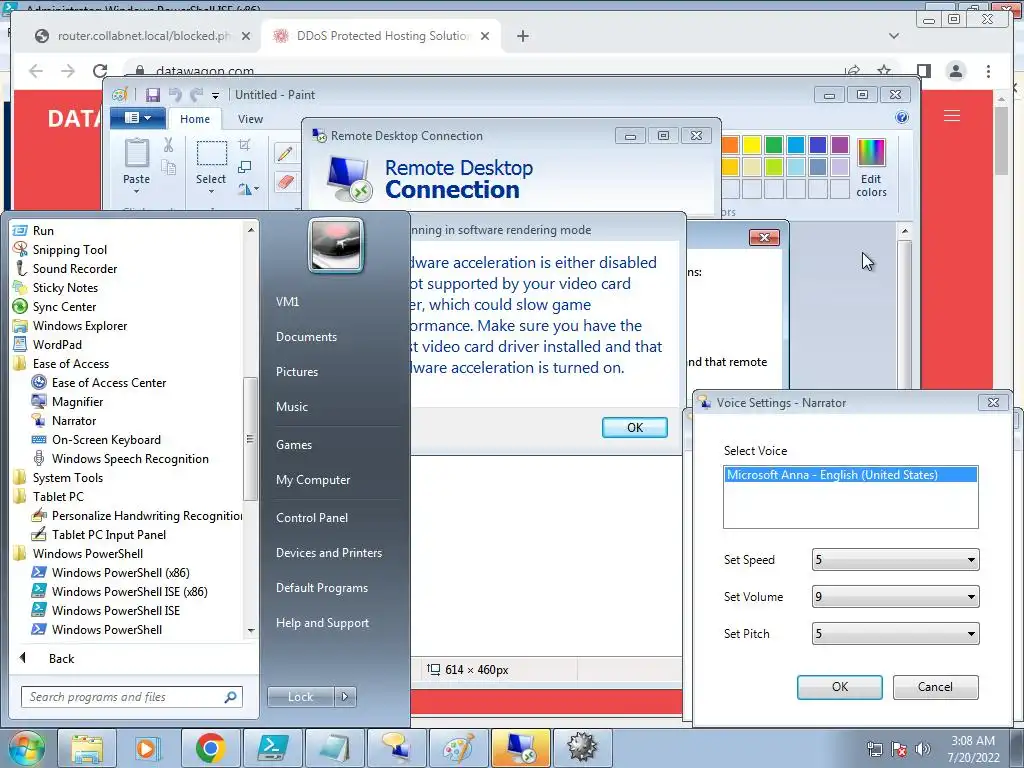Click the volume speaker tray icon

[x=923, y=748]
